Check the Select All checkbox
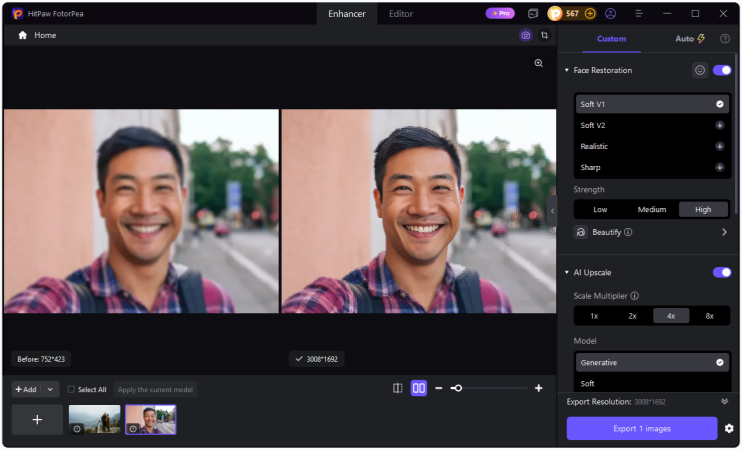This screenshot has height=450, width=742. (71, 389)
